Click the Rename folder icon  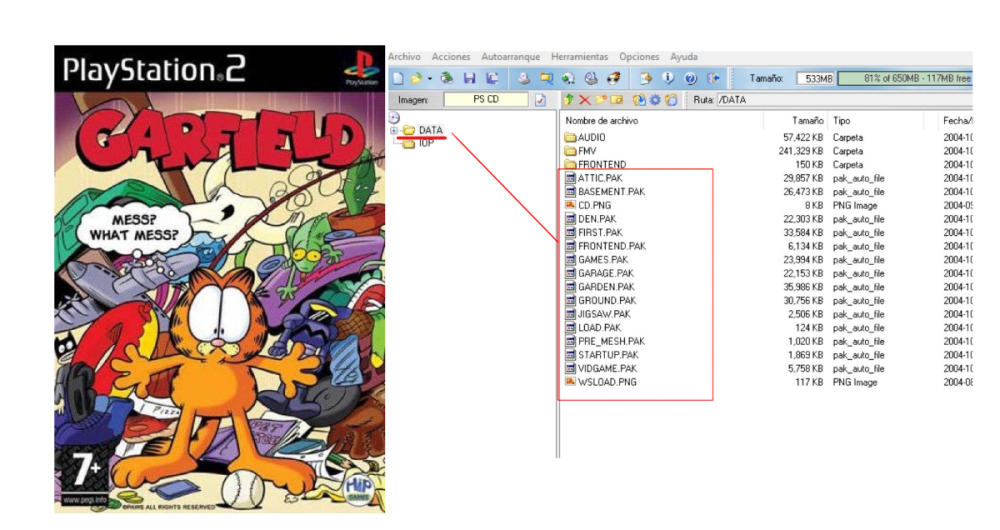point(617,99)
